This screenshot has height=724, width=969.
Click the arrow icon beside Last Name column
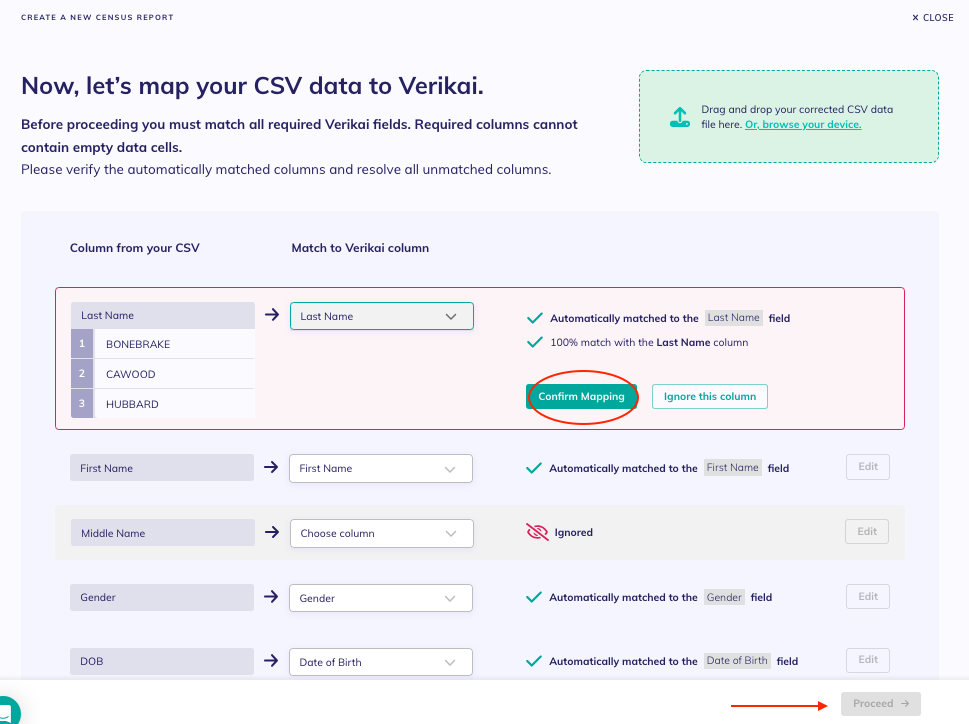point(272,314)
